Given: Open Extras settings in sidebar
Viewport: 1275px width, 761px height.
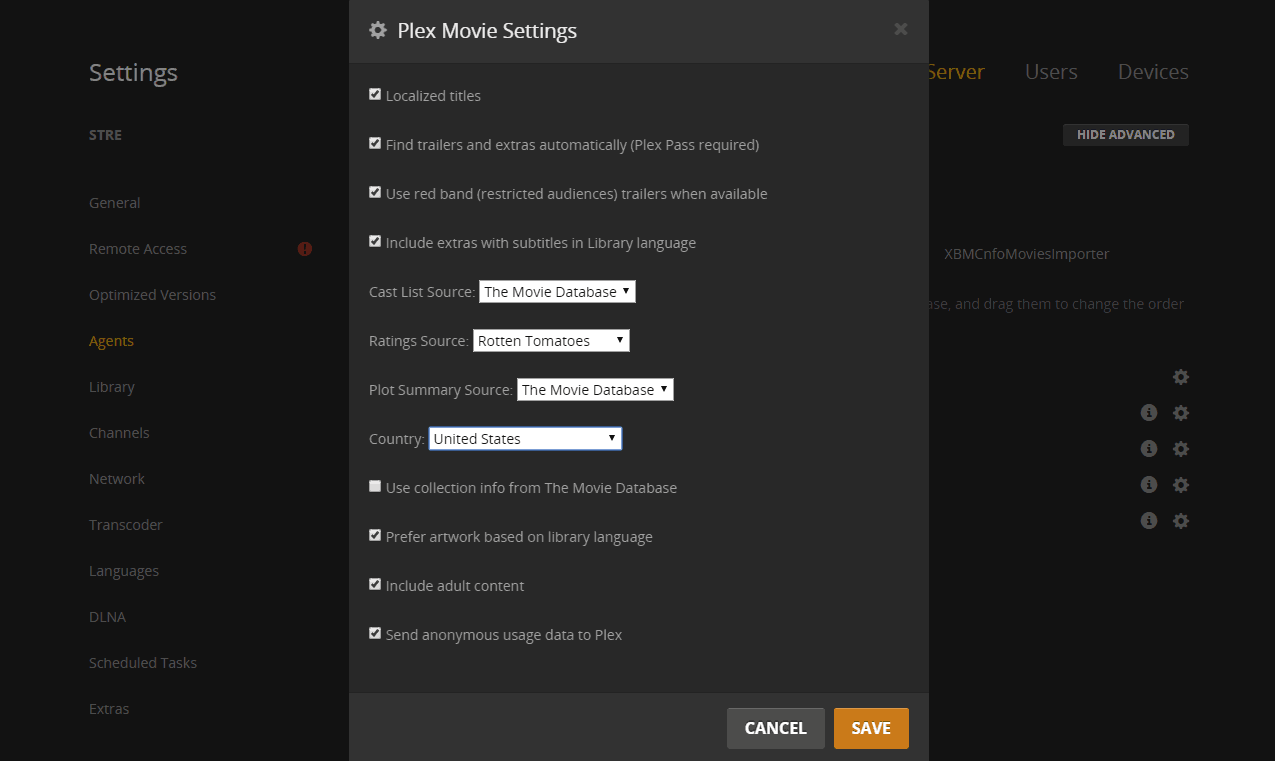Looking at the screenshot, I should click(109, 709).
